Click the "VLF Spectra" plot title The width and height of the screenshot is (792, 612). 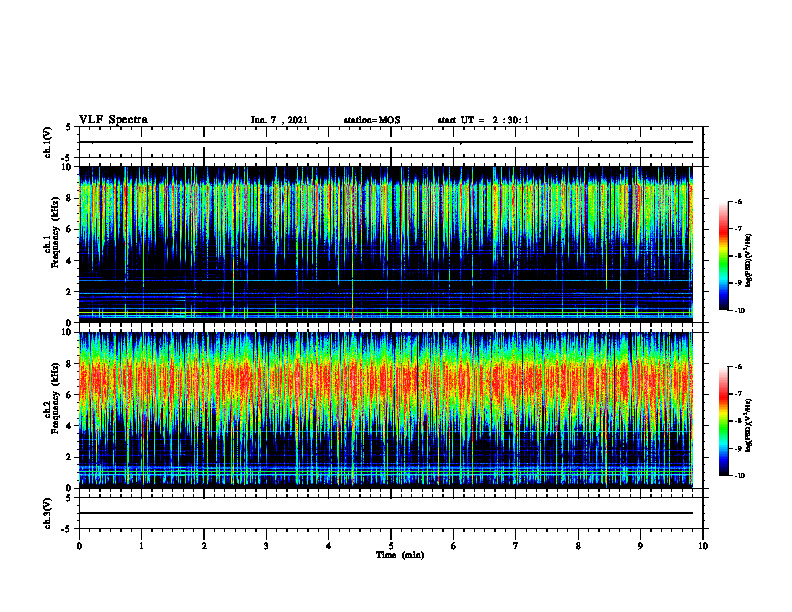[113, 120]
